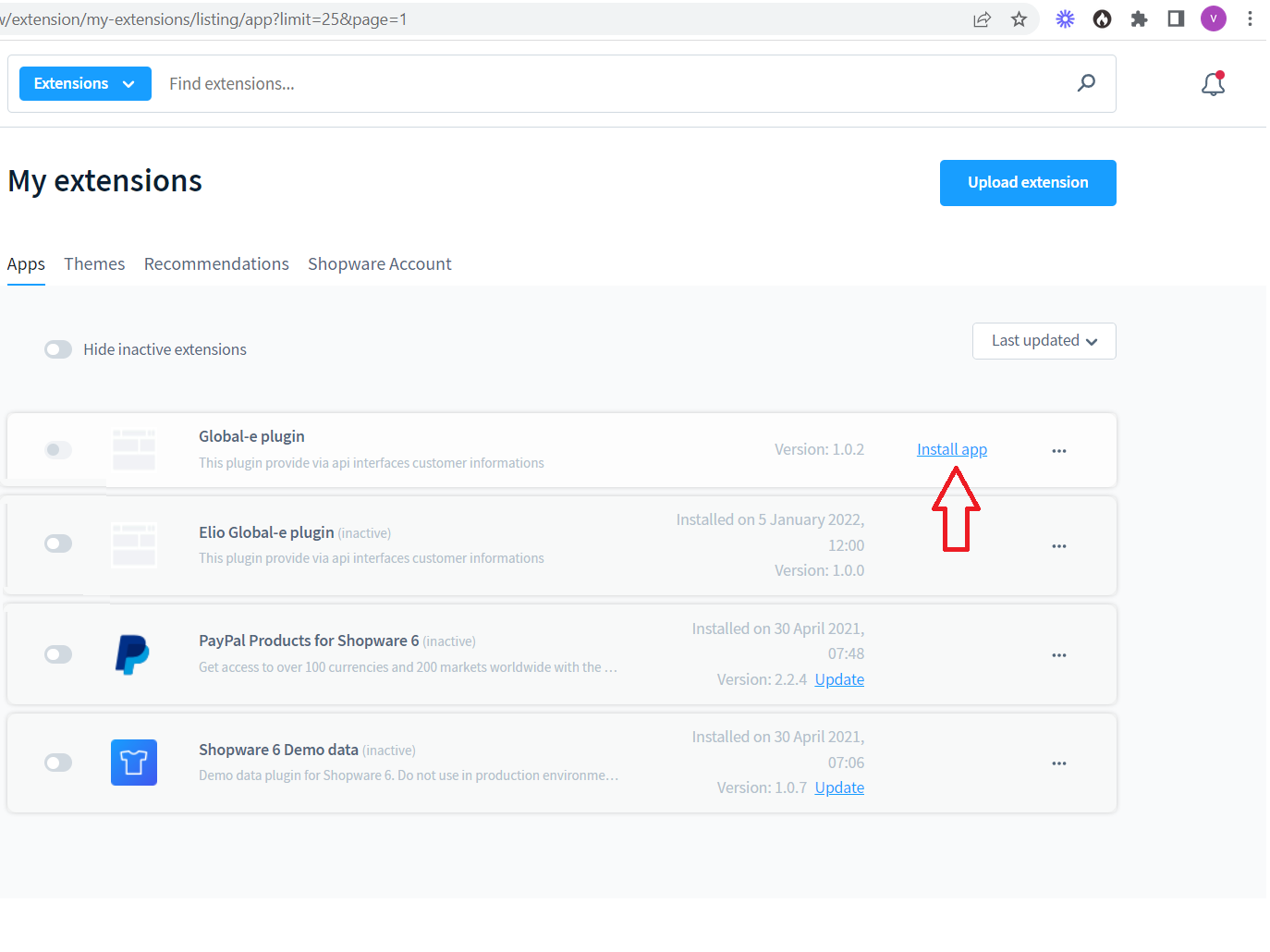
Task: Open the browser extensions puzzle icon
Action: coord(1139,18)
